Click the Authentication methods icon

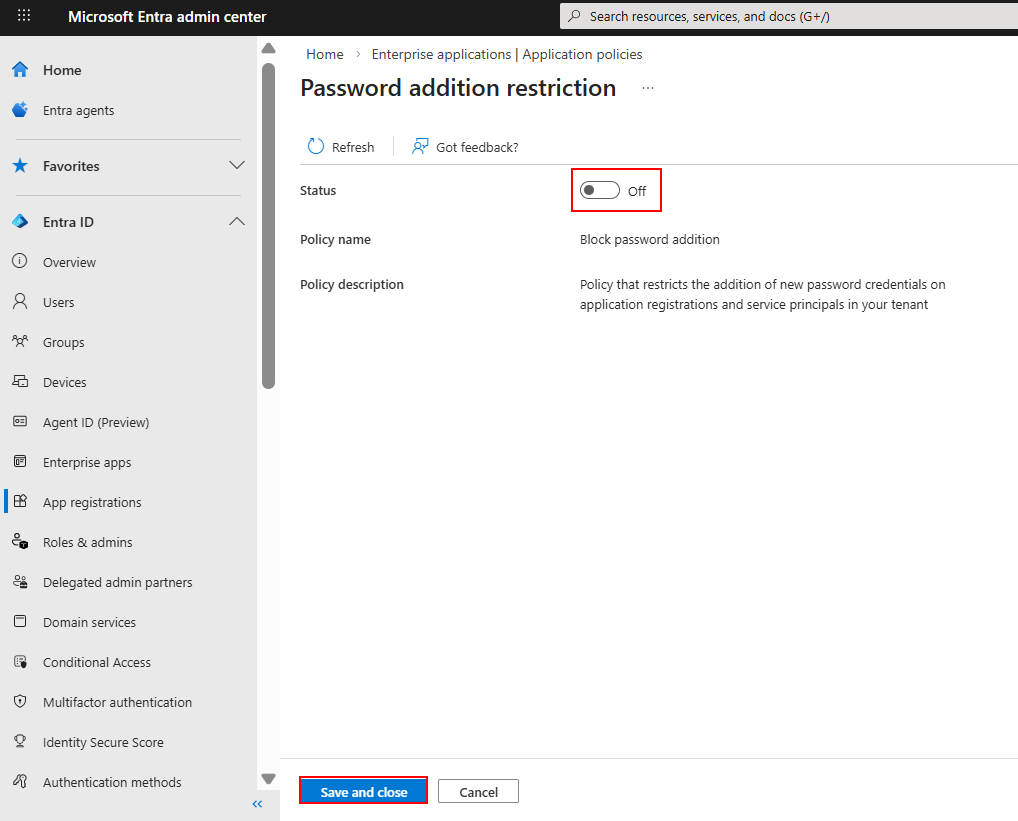click(20, 781)
